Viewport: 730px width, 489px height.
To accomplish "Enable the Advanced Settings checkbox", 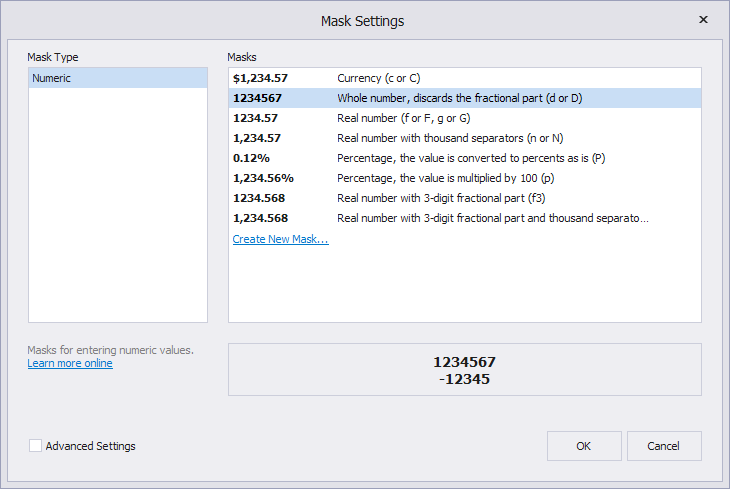I will click(36, 446).
